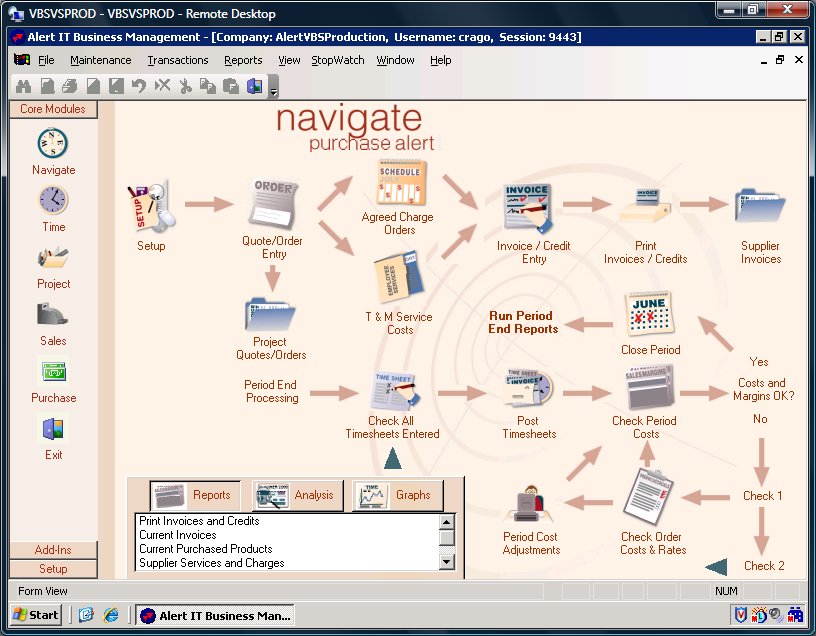Click the Undo arrow toolbar icon
This screenshot has height=636, width=816.
click(139, 86)
